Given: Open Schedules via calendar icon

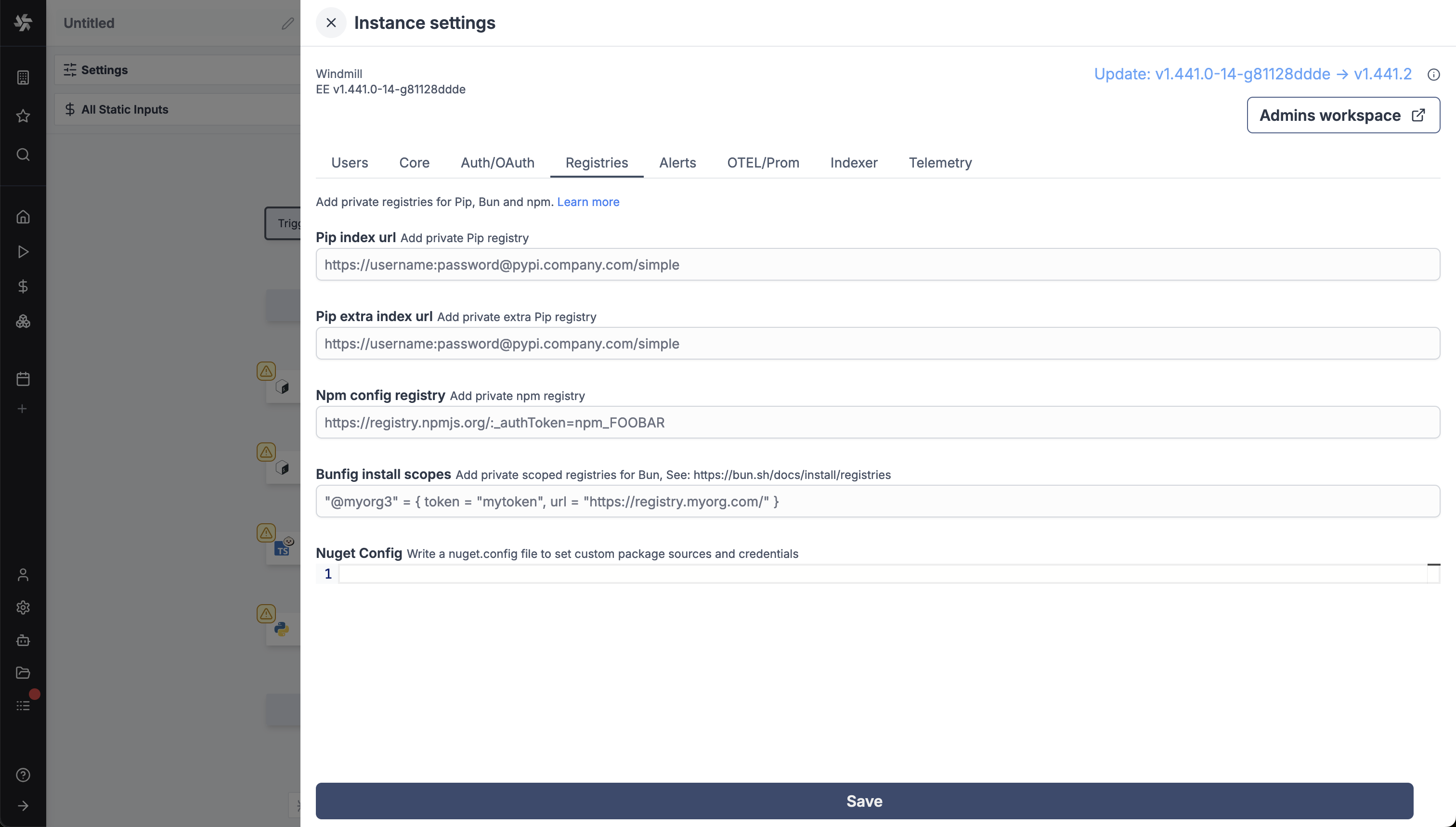Looking at the screenshot, I should (x=23, y=379).
